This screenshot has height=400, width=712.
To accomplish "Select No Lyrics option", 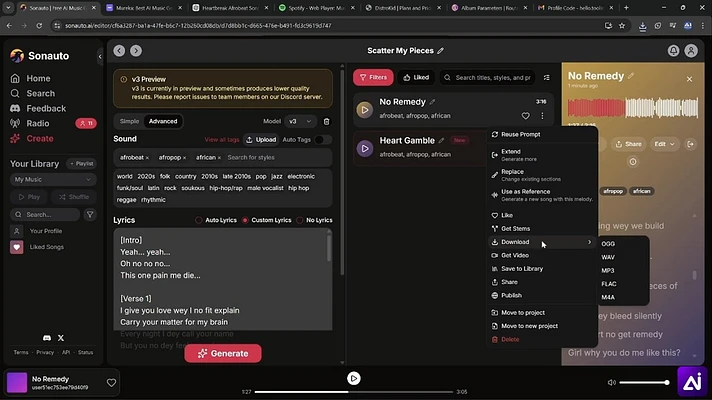I will click(x=314, y=220).
